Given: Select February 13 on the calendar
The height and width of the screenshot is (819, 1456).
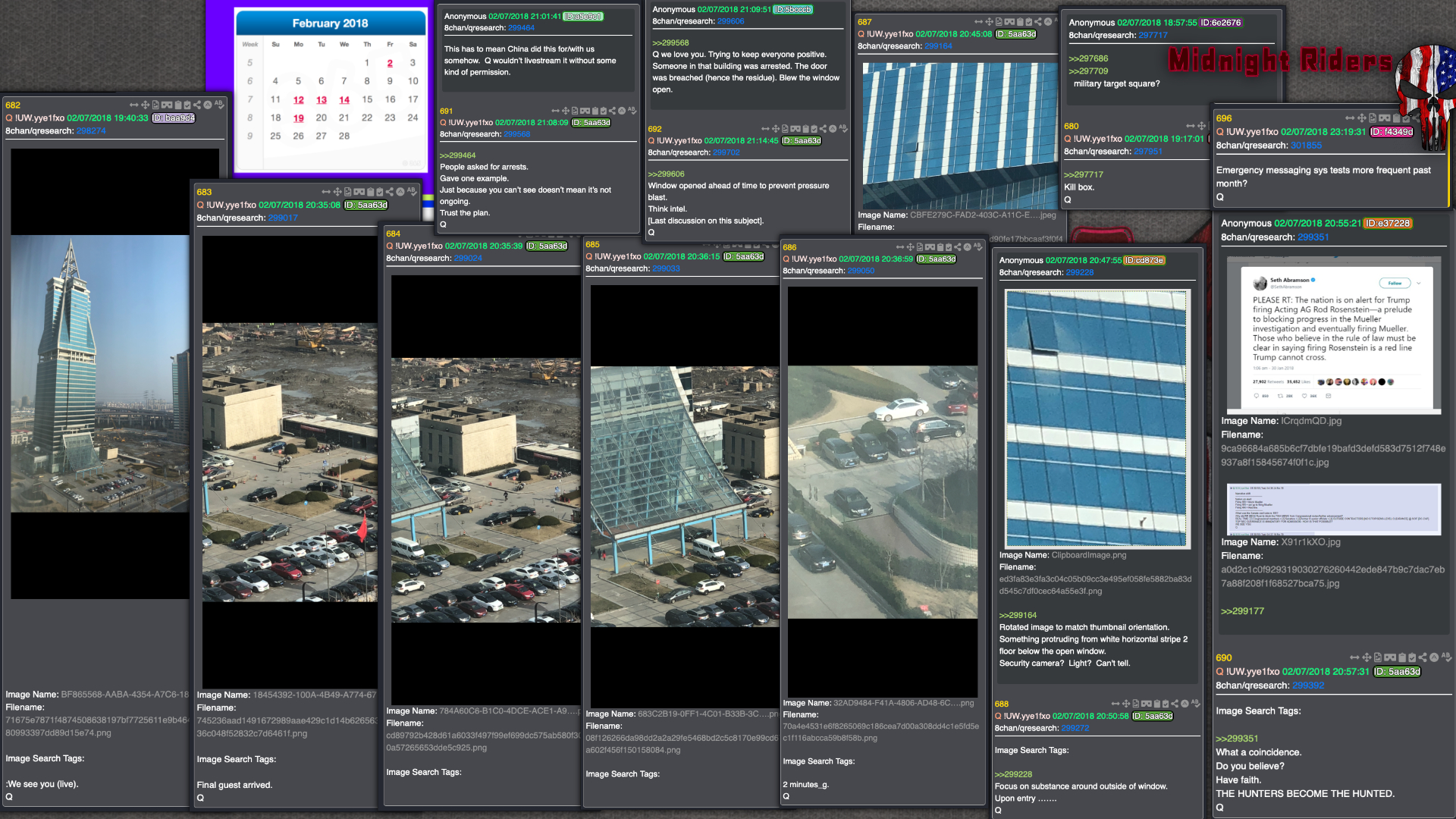Looking at the screenshot, I should (322, 100).
